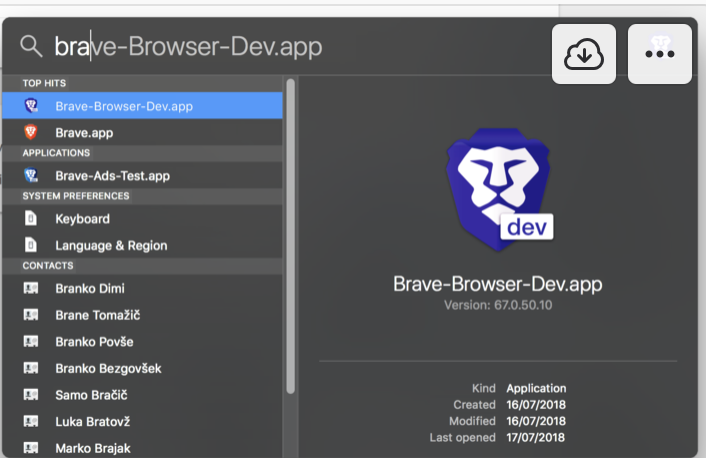Click the Last opened date 17/07/2018

[535, 437]
